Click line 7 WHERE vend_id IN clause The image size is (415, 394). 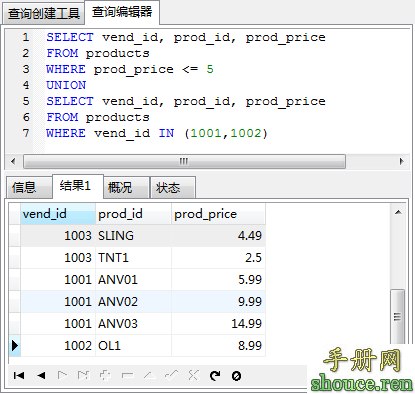[157, 133]
